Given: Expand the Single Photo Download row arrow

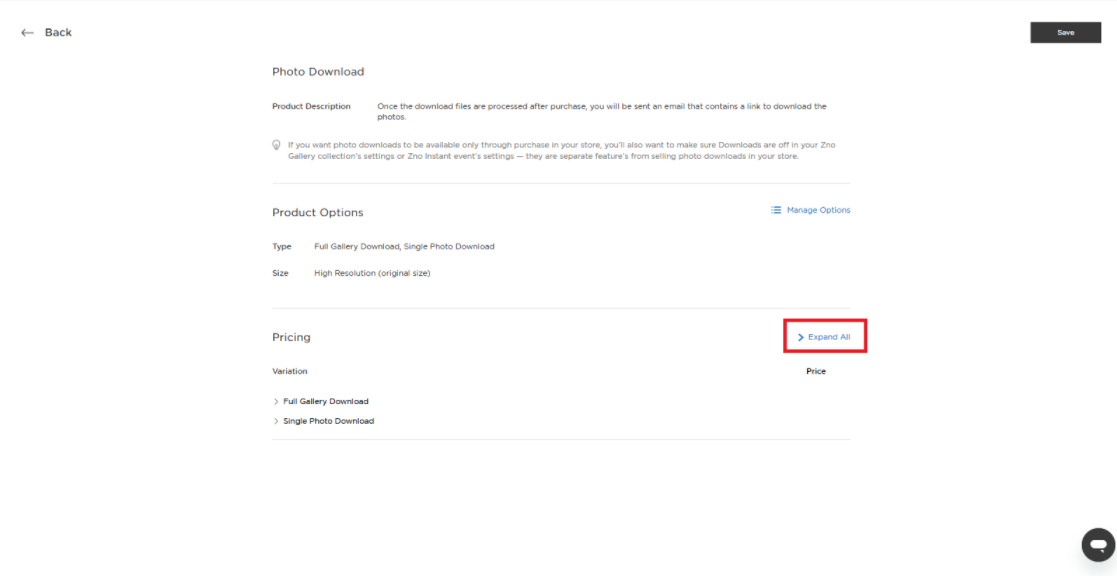Looking at the screenshot, I should tap(276, 422).
